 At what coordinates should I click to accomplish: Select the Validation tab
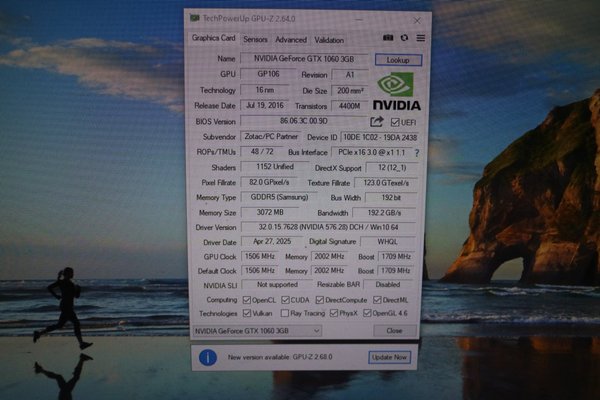[x=329, y=40]
